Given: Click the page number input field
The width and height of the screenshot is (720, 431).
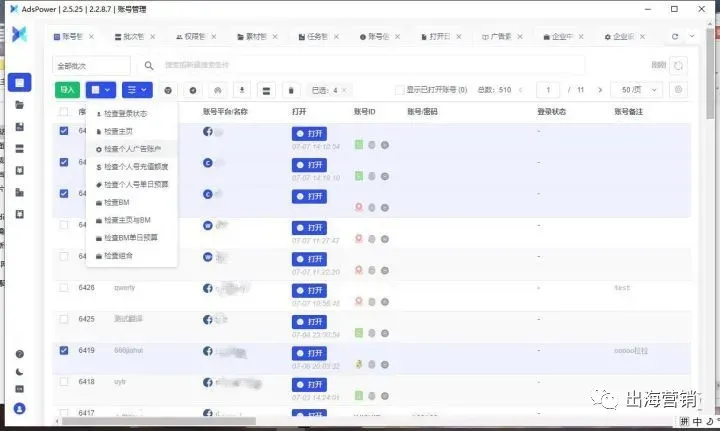Looking at the screenshot, I should click(548, 90).
